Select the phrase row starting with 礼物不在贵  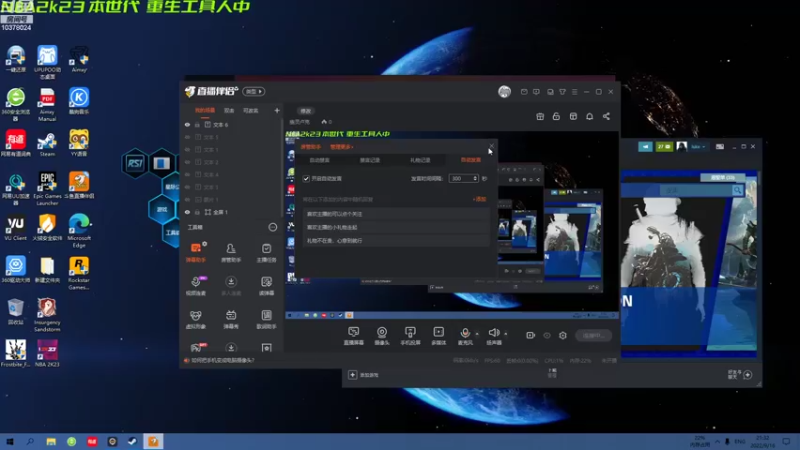396,240
